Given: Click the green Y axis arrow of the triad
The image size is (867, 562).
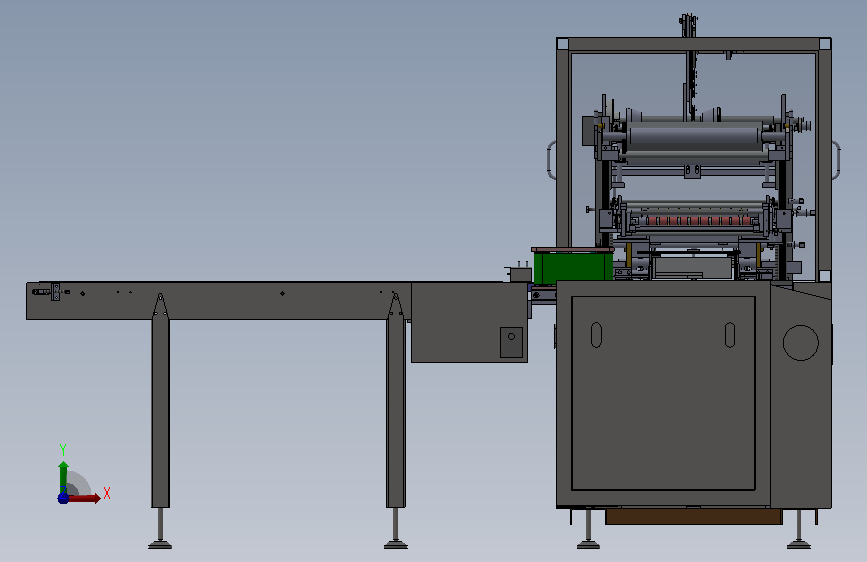Looking at the screenshot, I should (63, 476).
